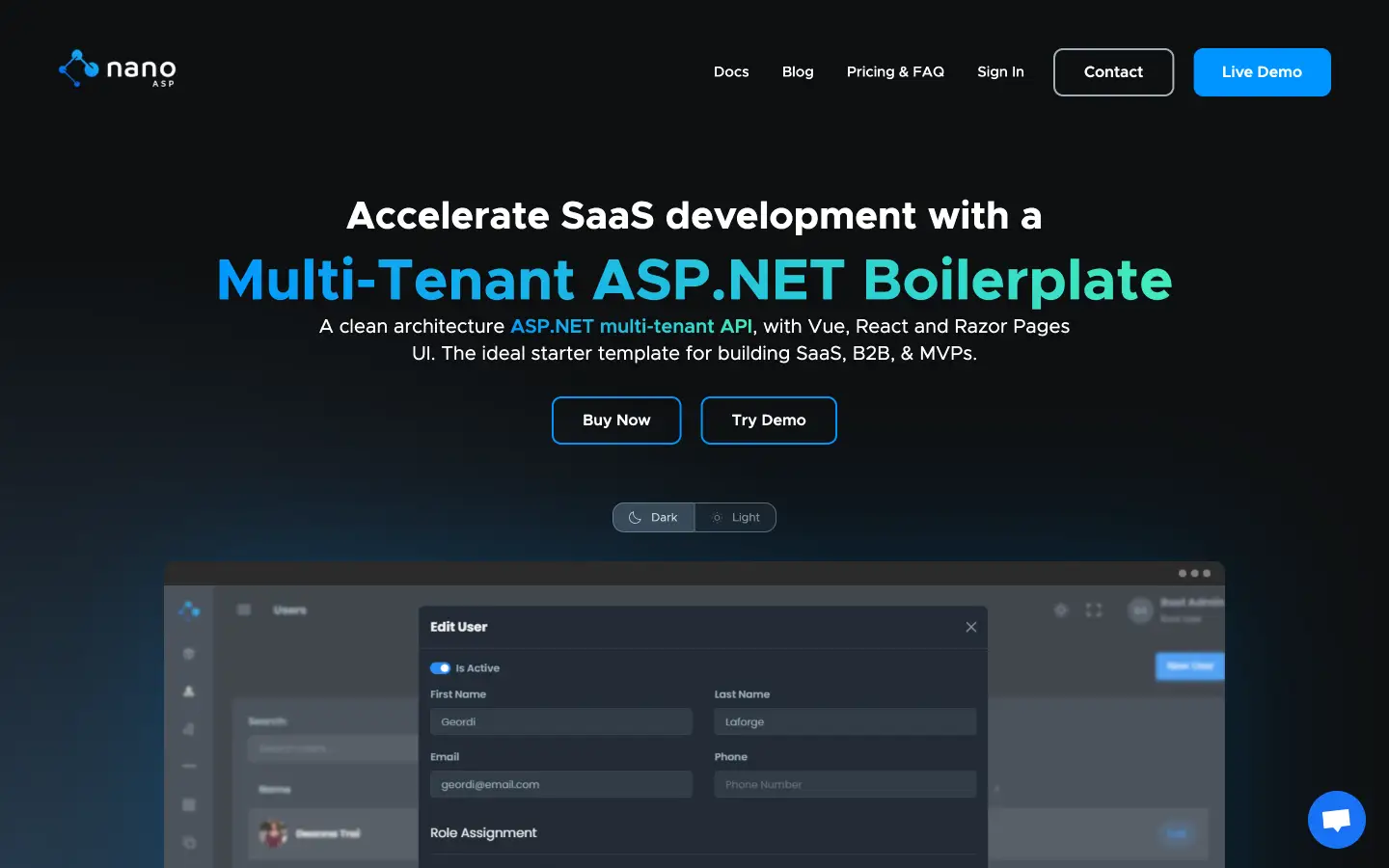
Task: Open Pricing & FAQ
Action: [895, 72]
